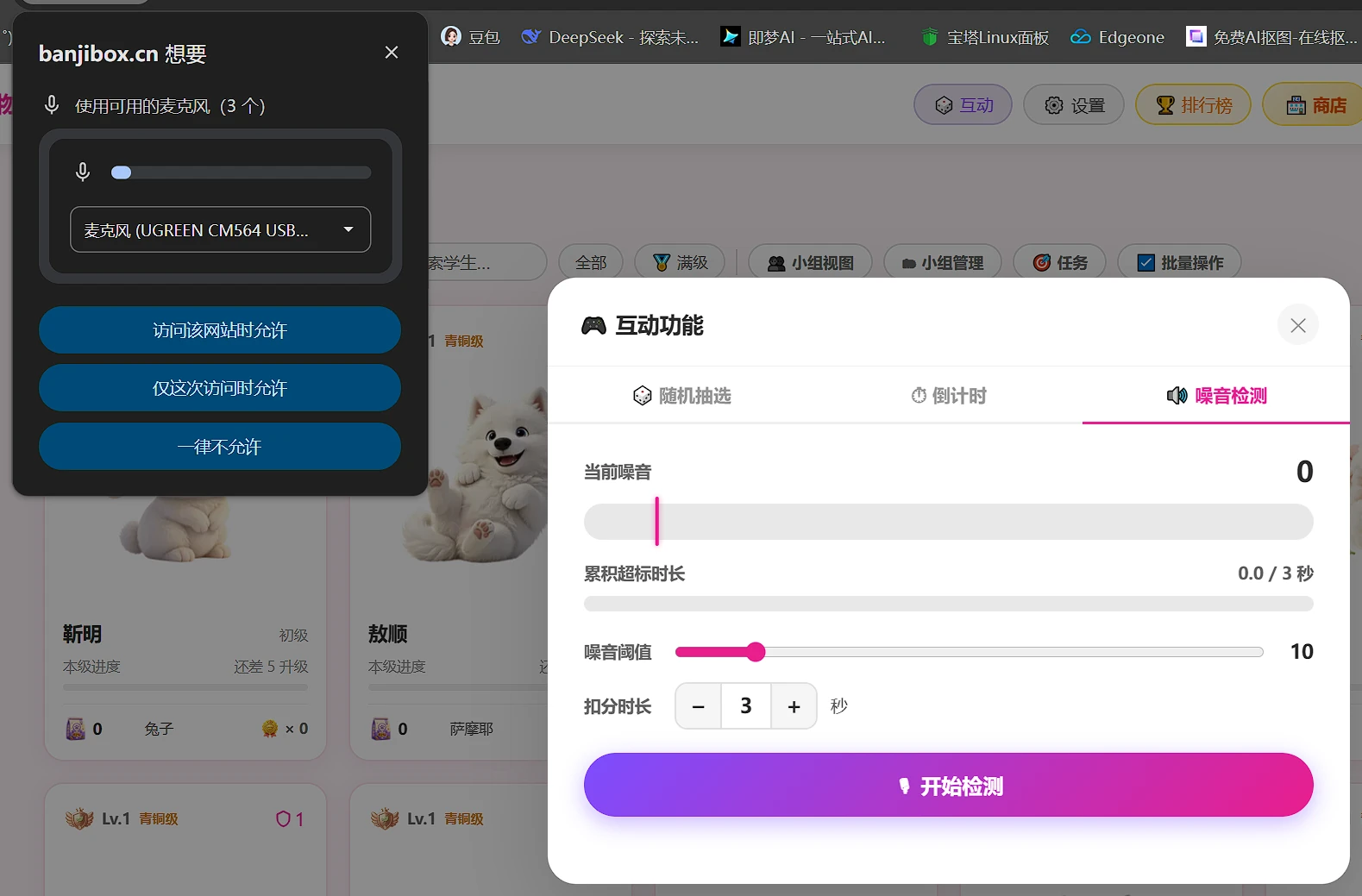Click 一律不允许 to never allow microphone

click(220, 447)
